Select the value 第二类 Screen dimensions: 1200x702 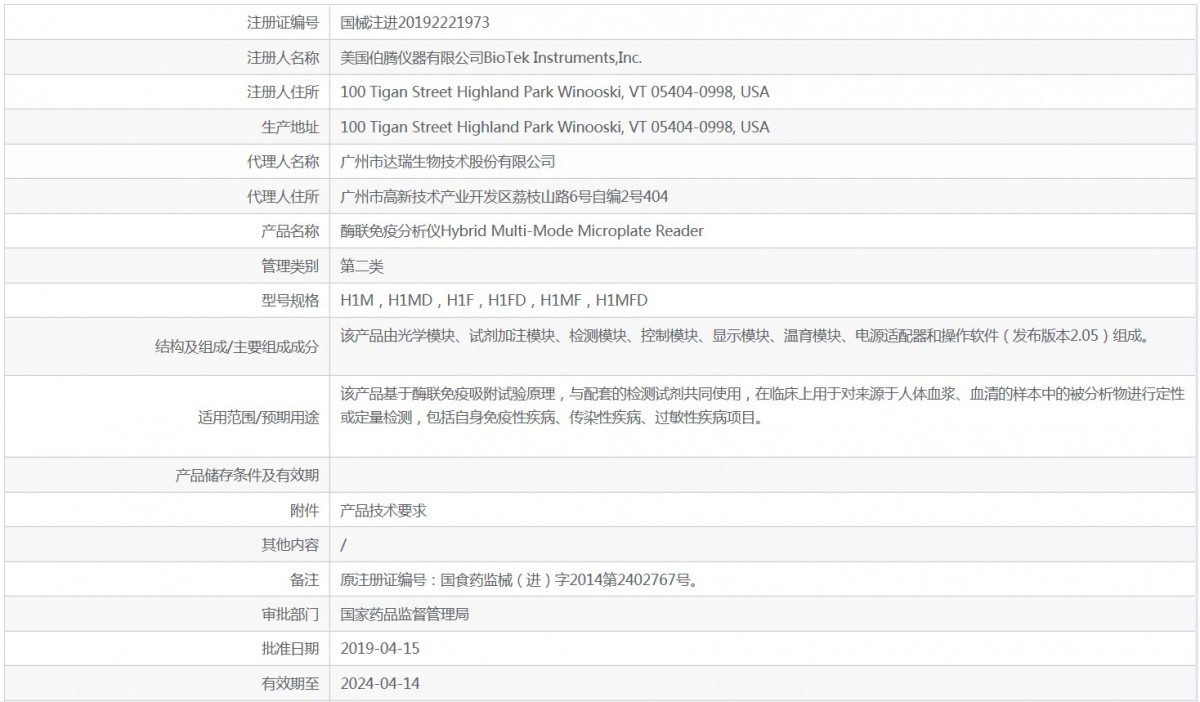tap(362, 266)
